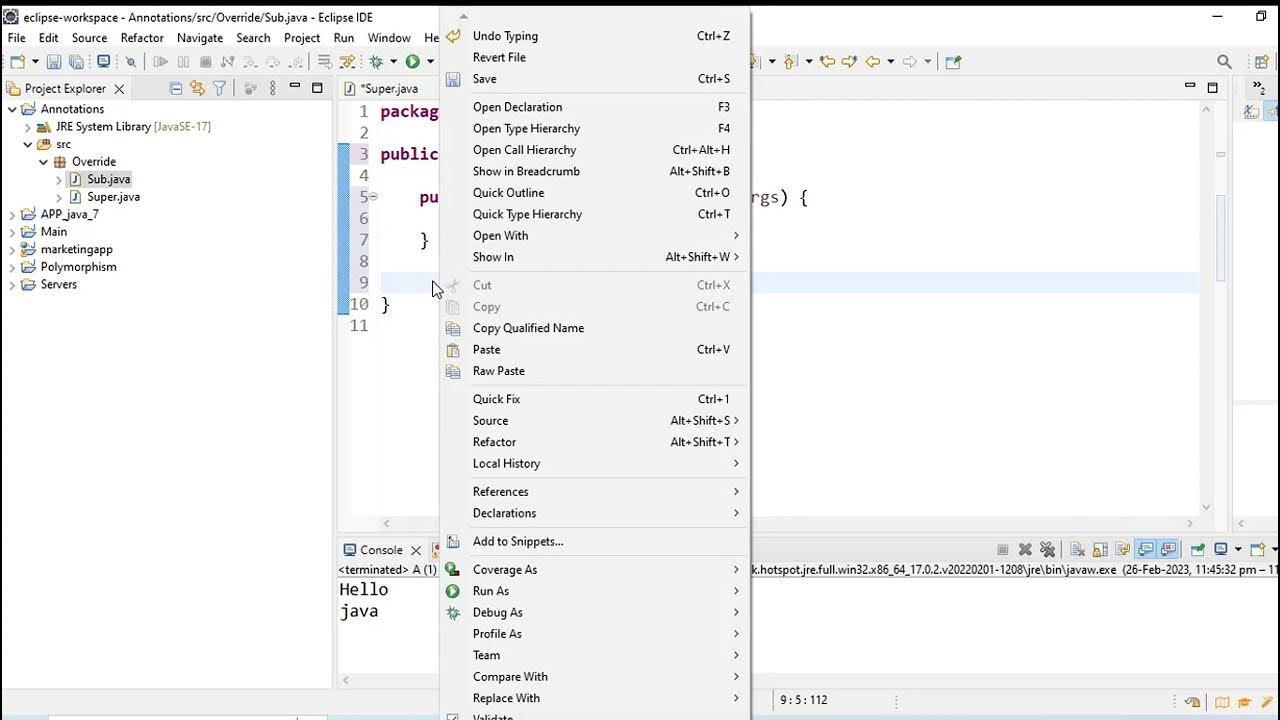Viewport: 1280px width, 720px height.
Task: Close the Project Explorer tab
Action: 119,89
